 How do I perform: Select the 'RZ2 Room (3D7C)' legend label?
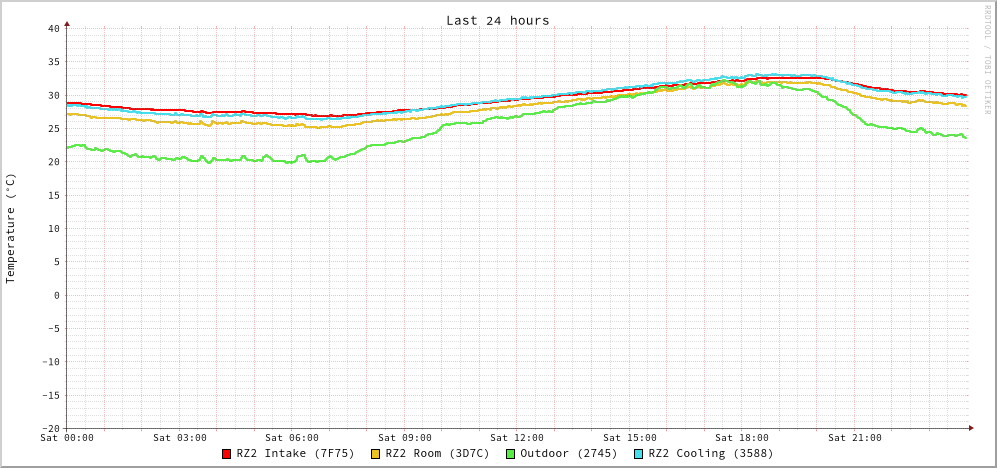coord(437,454)
